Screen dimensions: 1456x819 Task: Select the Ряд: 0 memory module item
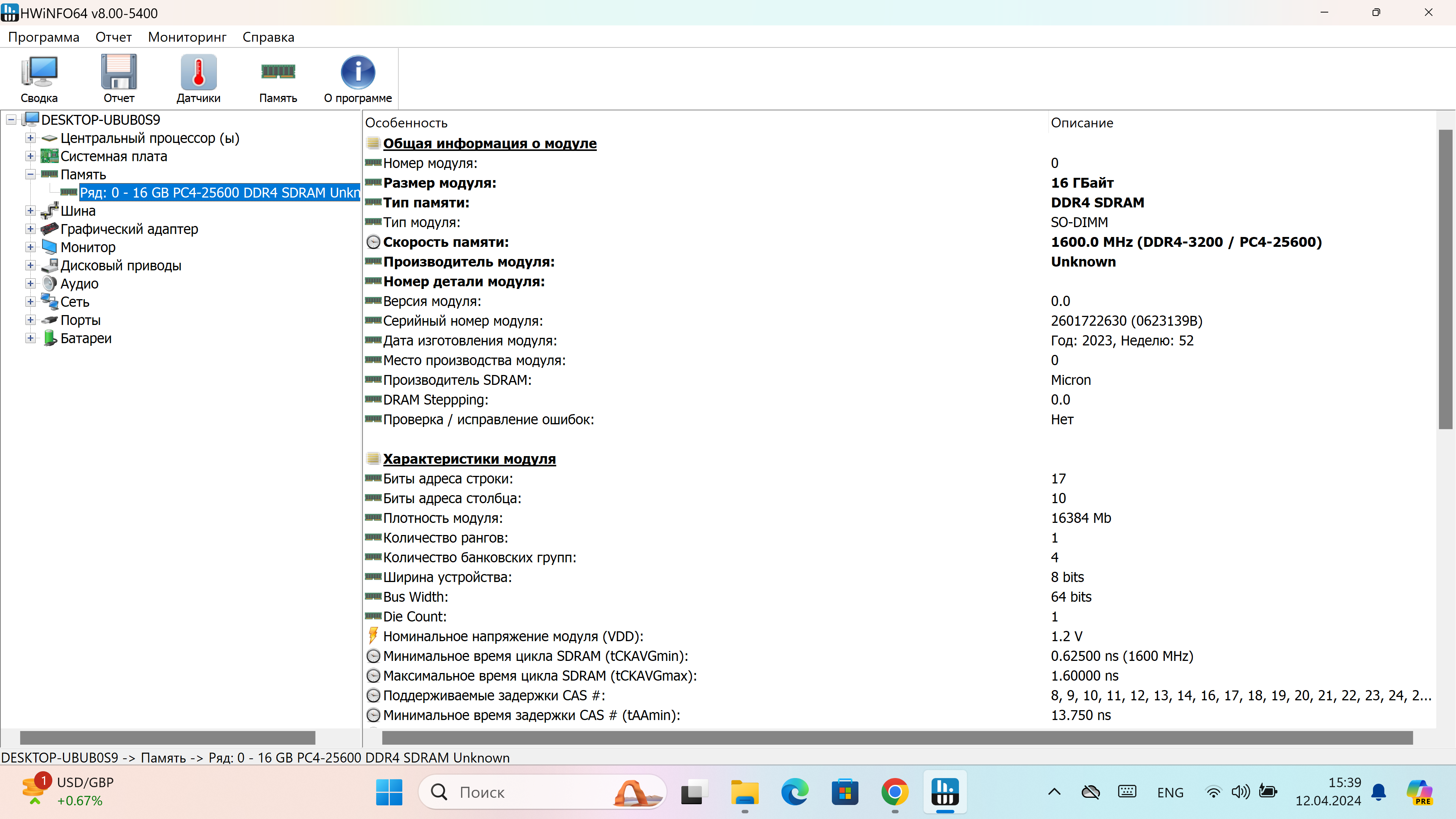coord(219,193)
